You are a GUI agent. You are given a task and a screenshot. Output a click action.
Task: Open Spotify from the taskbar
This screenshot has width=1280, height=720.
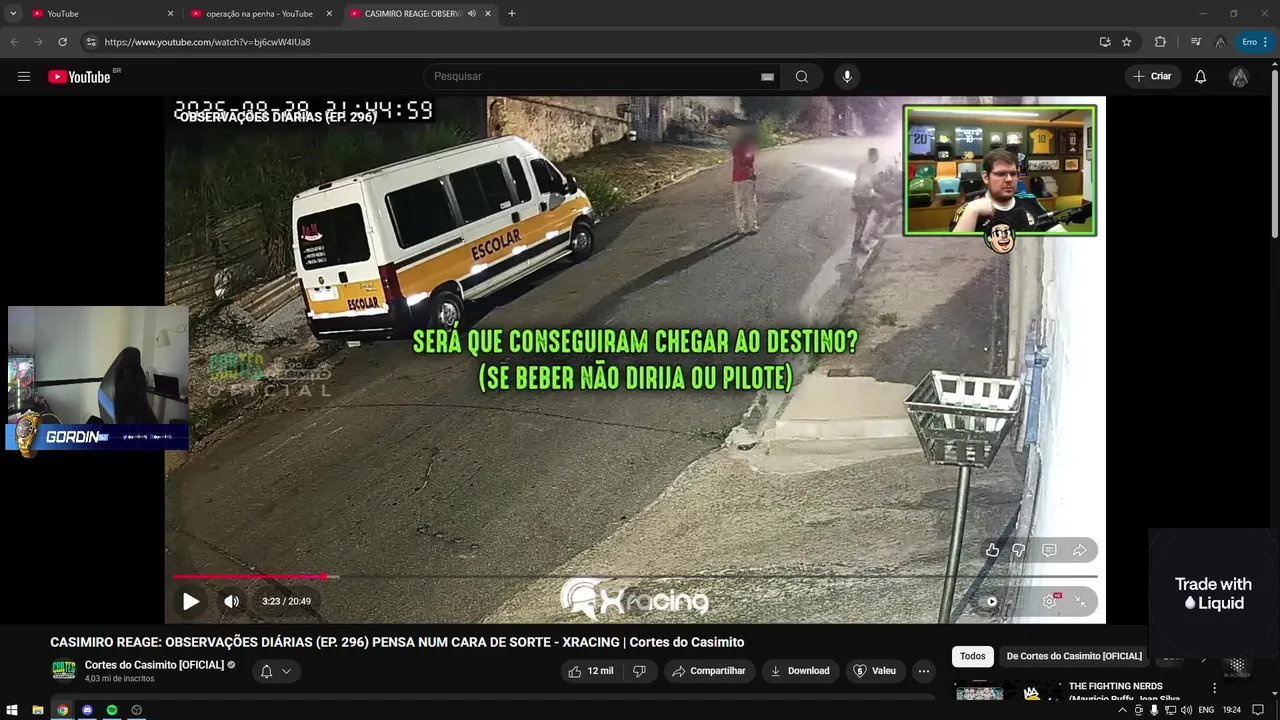112,710
